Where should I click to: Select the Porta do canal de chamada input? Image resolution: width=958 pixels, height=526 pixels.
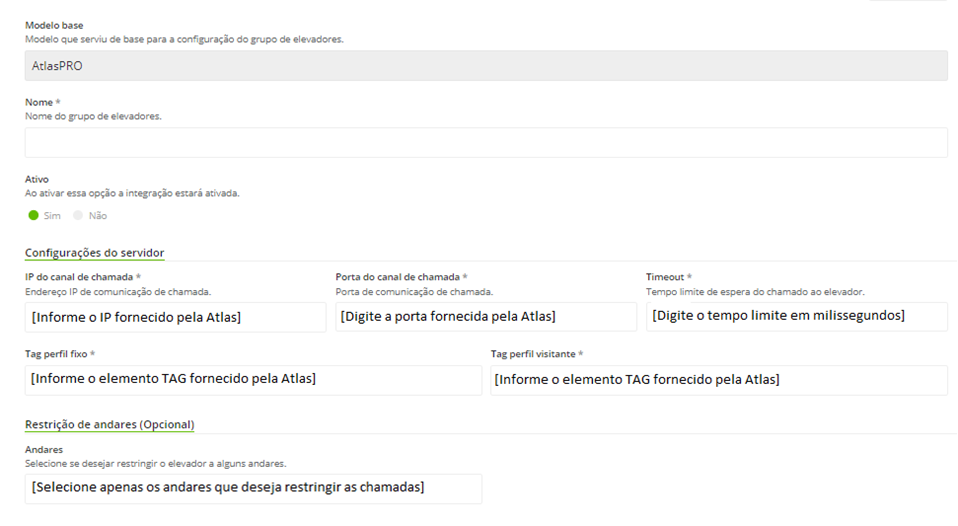[486, 316]
